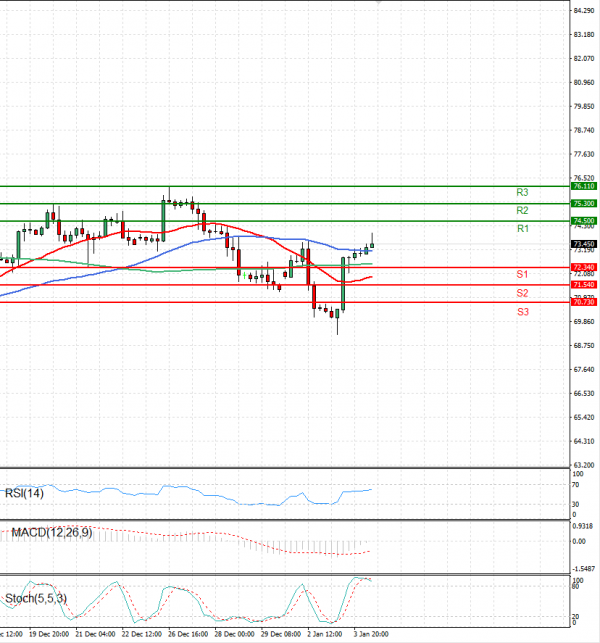Click the 83.180 price axis value
The image size is (600, 643).
[584, 34]
